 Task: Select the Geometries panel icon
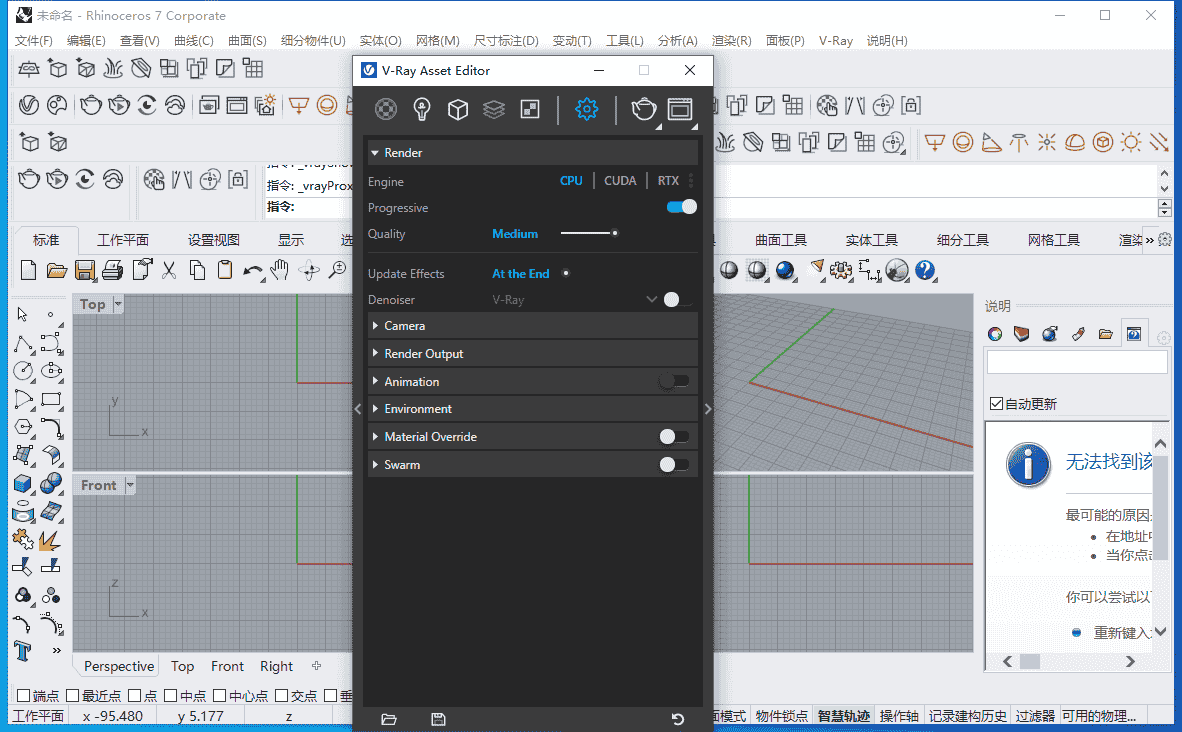point(457,109)
